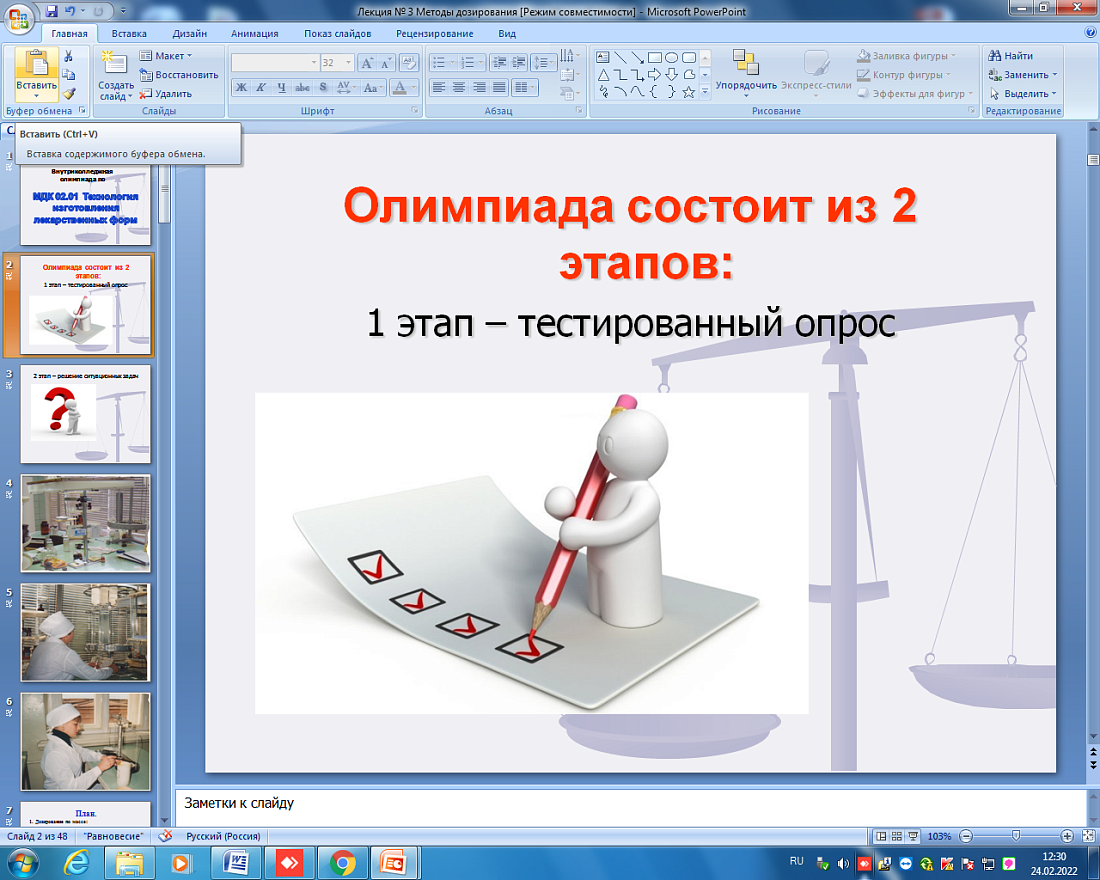Toggle italic with the К button

point(261,87)
